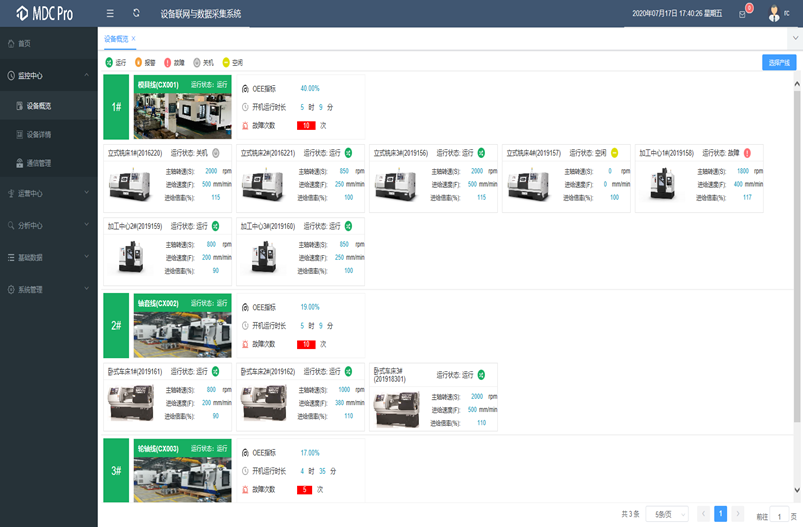Click the 选择产线 button
Screen dimensions: 803x527
coord(778,62)
